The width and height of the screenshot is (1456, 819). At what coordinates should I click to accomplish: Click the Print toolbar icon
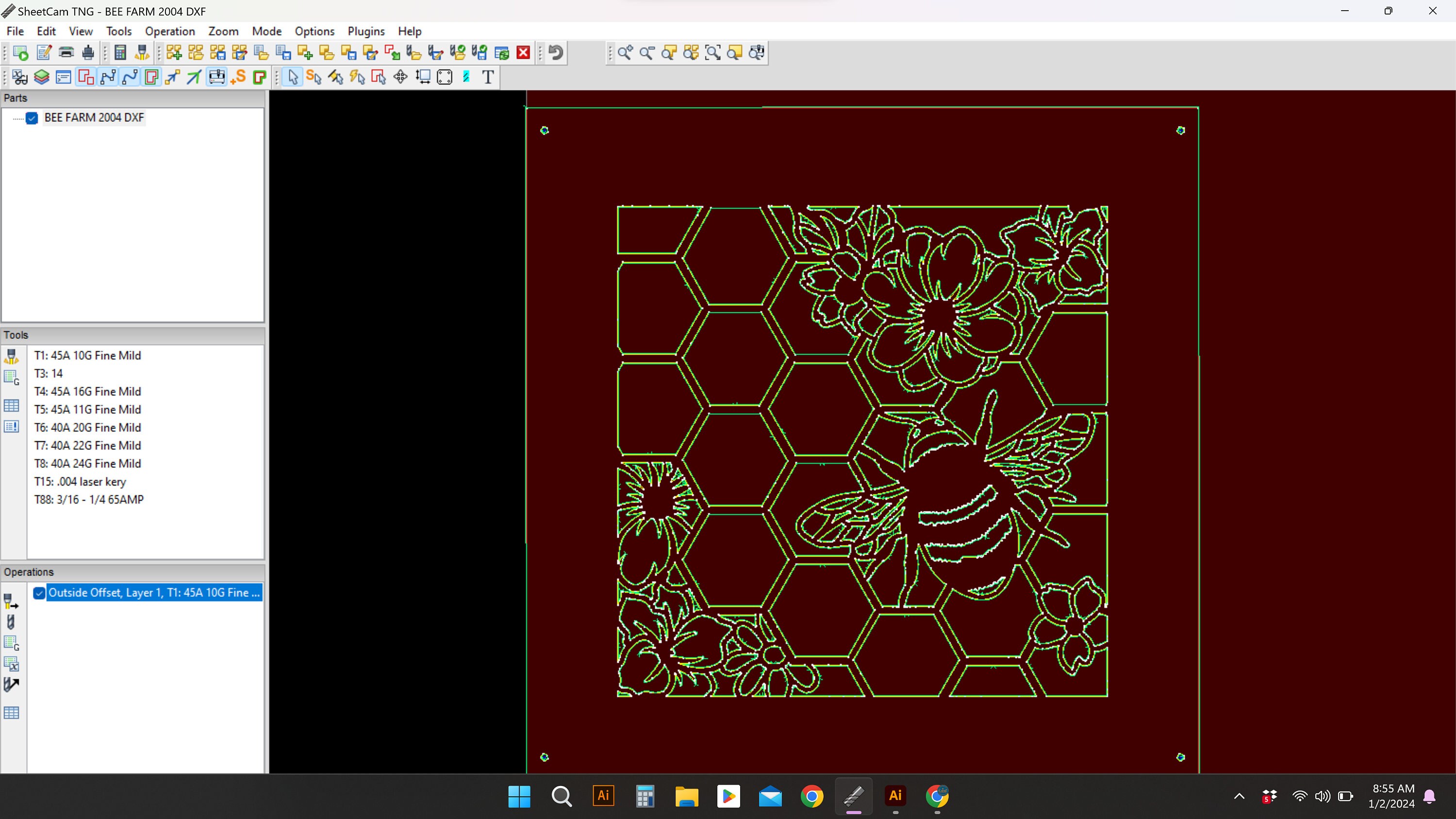[x=66, y=52]
